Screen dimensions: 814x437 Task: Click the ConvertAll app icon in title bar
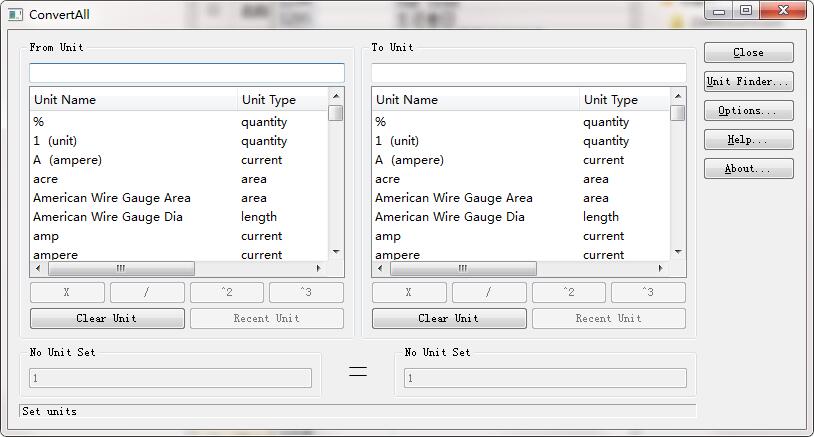point(16,15)
